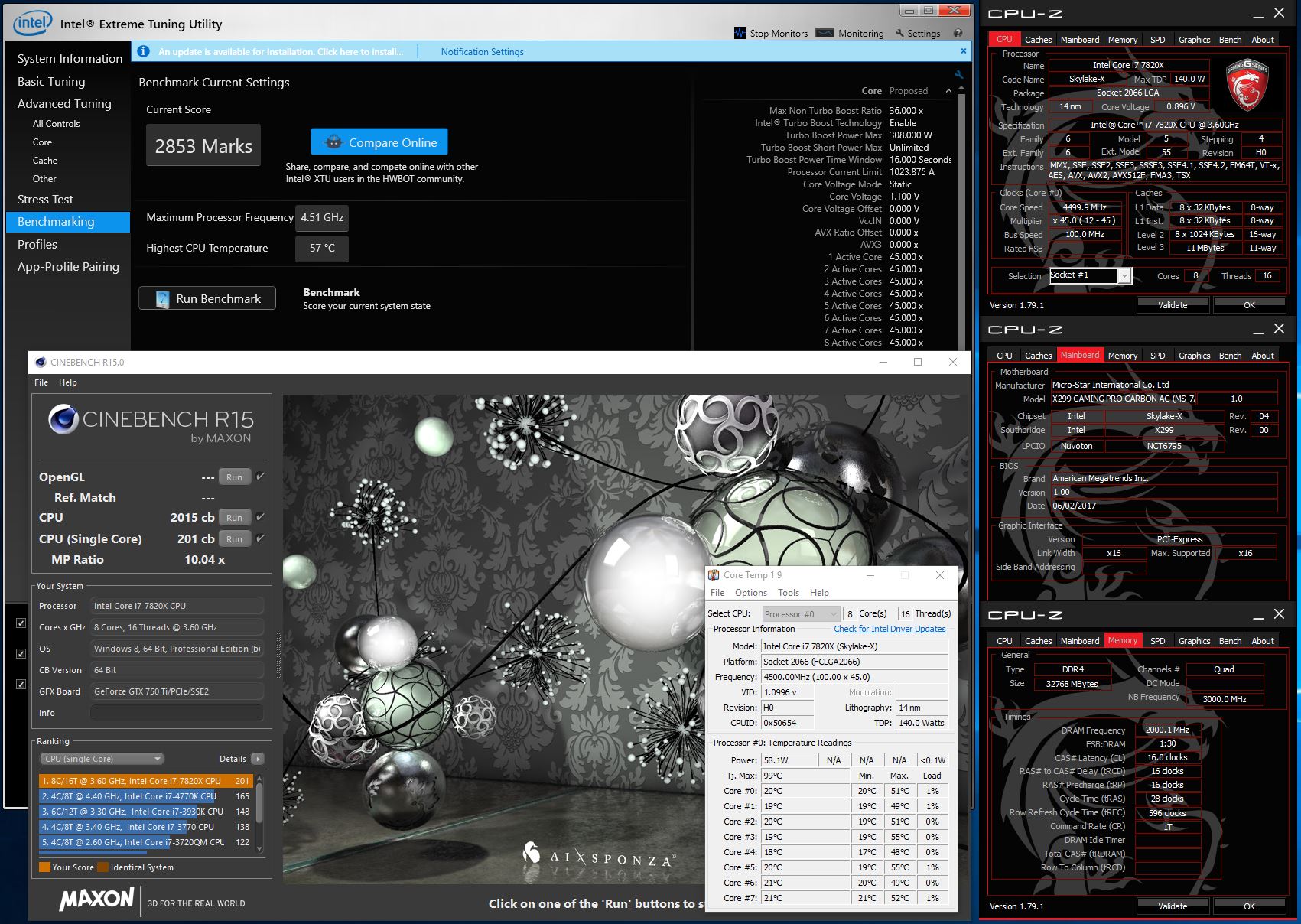Click the XTU help question mark icon
This screenshot has height=924, width=1301.
(958, 33)
